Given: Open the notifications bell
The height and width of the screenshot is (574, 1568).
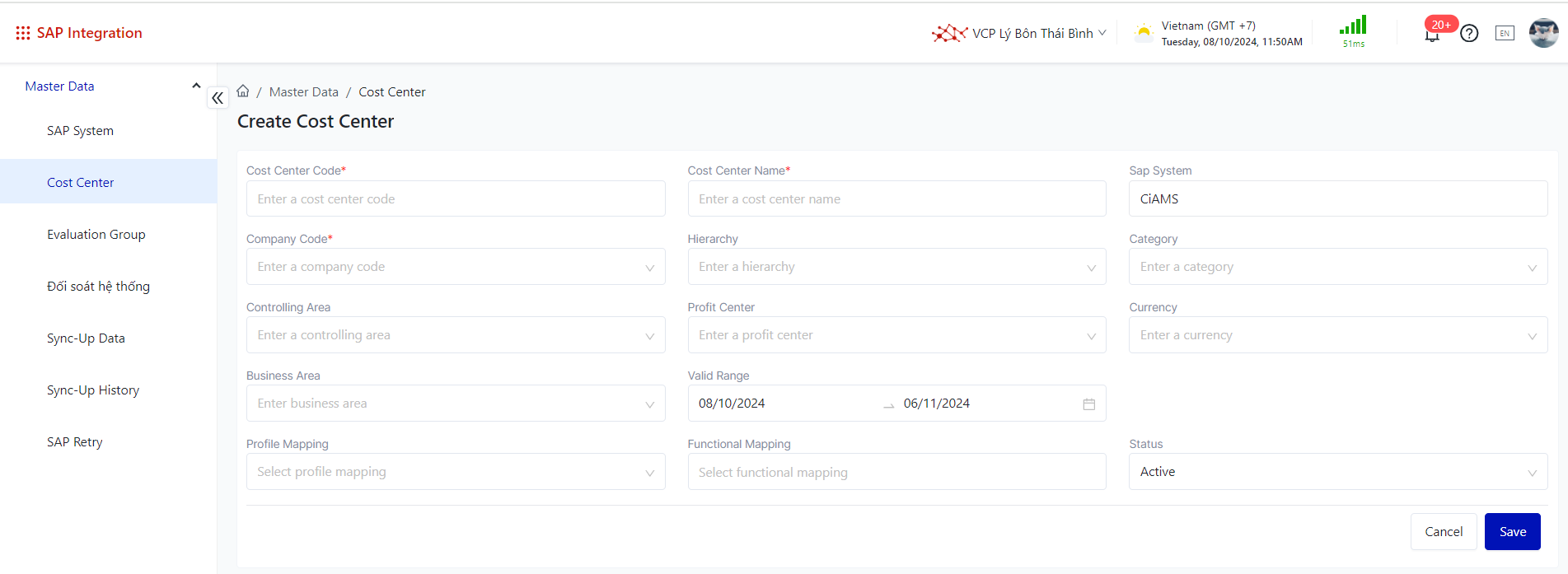Looking at the screenshot, I should coord(1432,35).
